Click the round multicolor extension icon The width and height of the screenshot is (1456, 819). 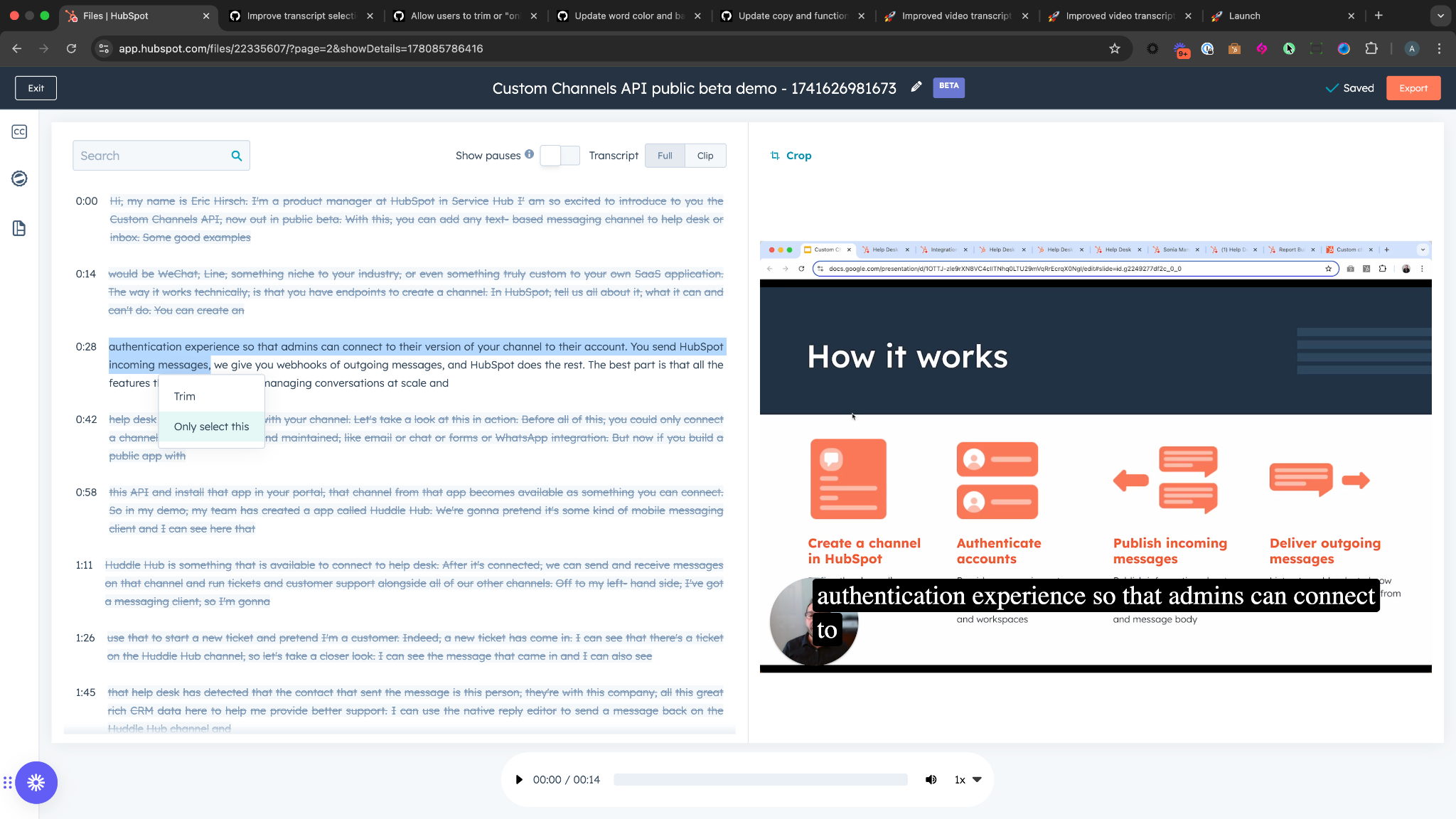[x=1344, y=48]
